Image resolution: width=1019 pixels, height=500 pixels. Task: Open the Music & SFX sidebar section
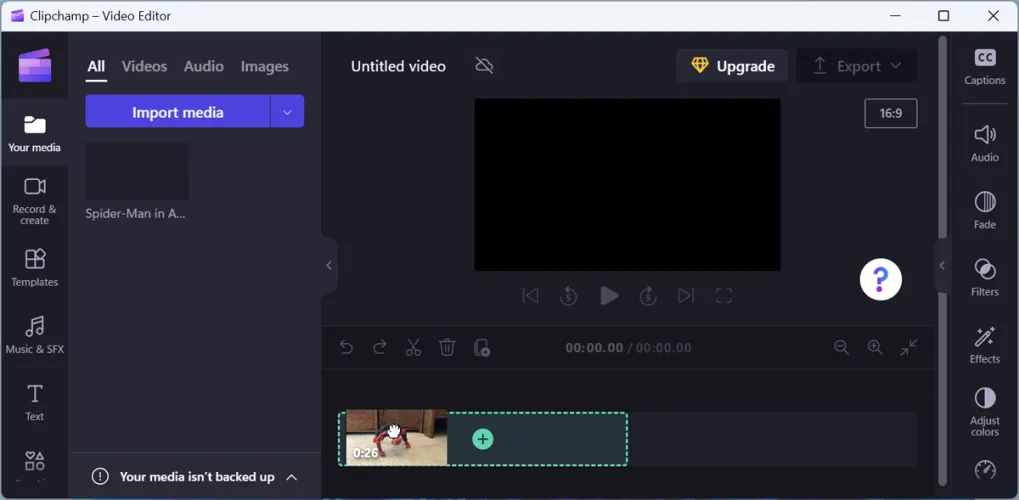[x=35, y=335]
